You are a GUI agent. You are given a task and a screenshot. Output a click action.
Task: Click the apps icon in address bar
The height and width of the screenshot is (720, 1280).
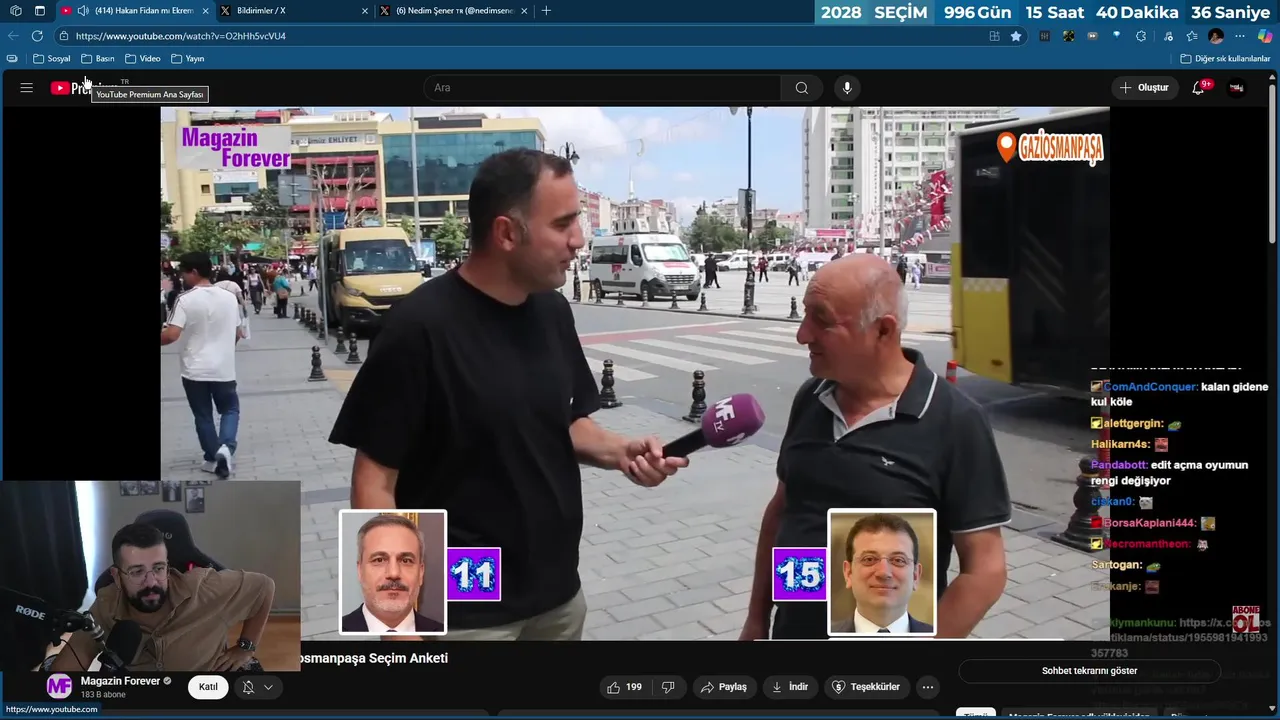994,36
